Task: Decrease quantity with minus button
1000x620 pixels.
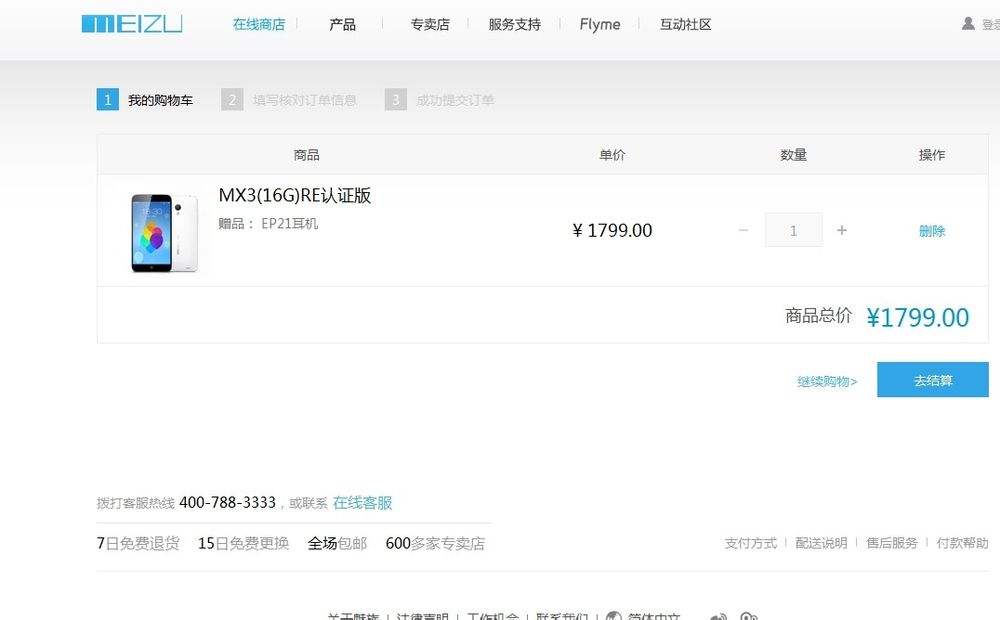Action: point(743,230)
